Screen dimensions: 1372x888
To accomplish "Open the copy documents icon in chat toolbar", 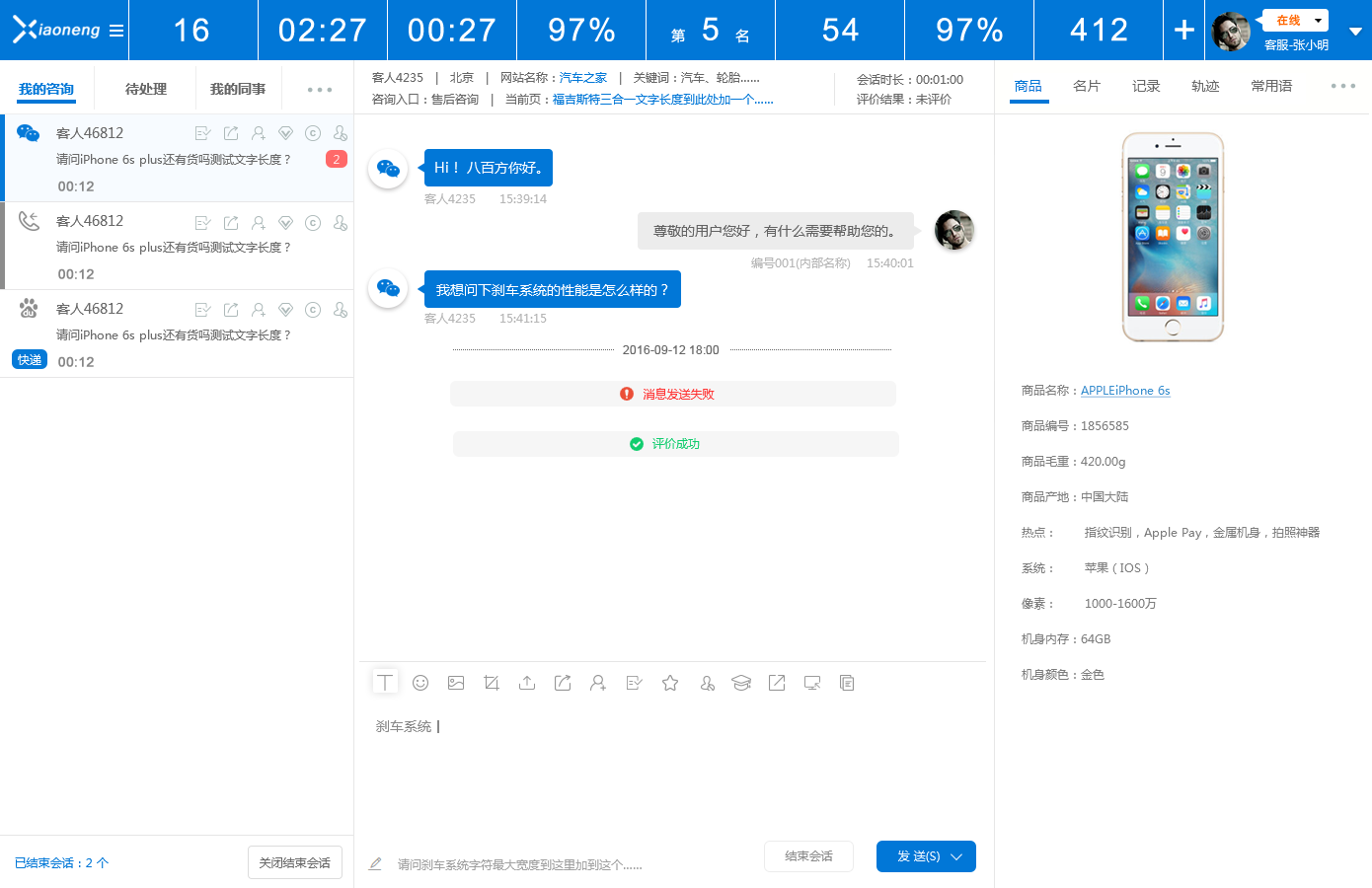I will click(x=847, y=683).
